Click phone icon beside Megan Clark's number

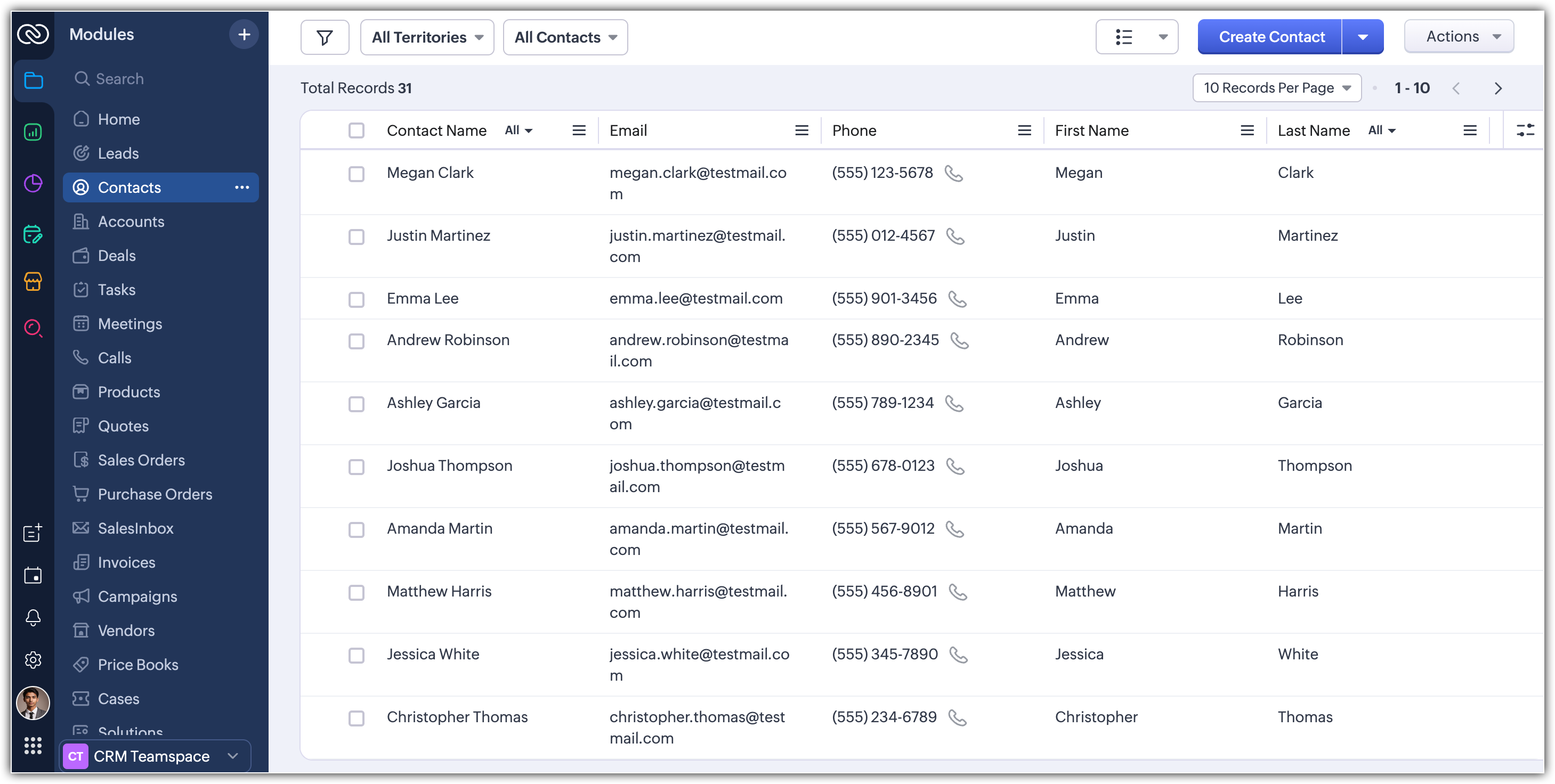coord(953,174)
